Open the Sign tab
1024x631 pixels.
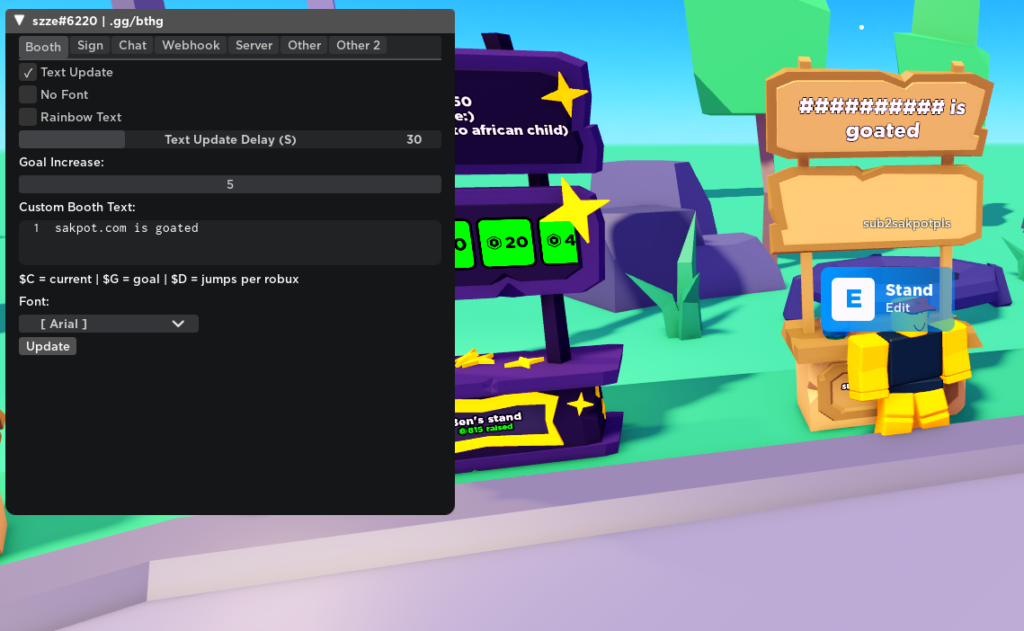click(x=90, y=45)
